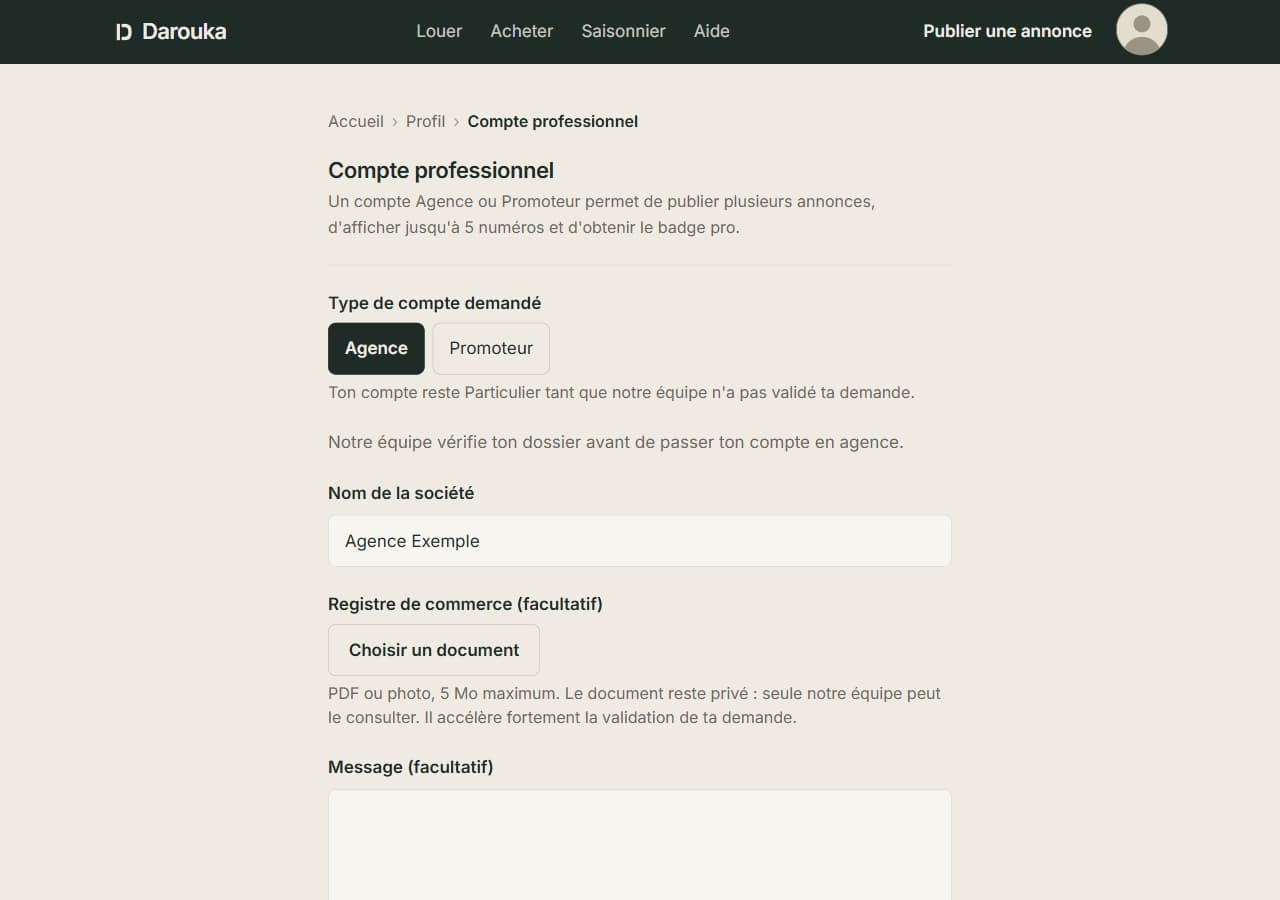
Task: Click the Compte professionnel breadcrumb text
Action: pyautogui.click(x=553, y=121)
